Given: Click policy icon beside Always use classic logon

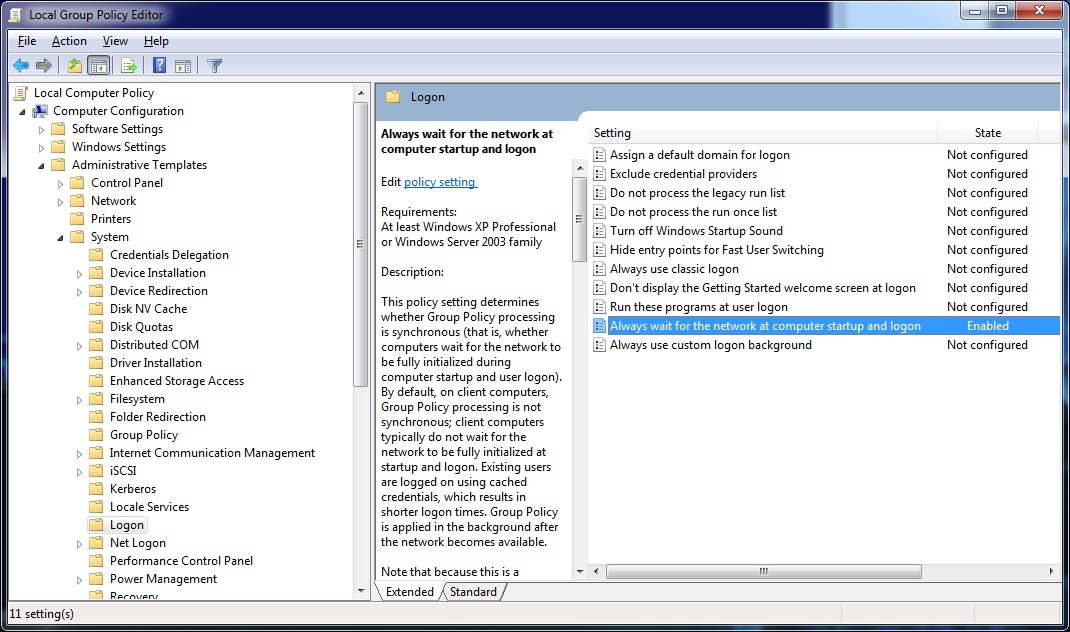Looking at the screenshot, I should 599,269.
